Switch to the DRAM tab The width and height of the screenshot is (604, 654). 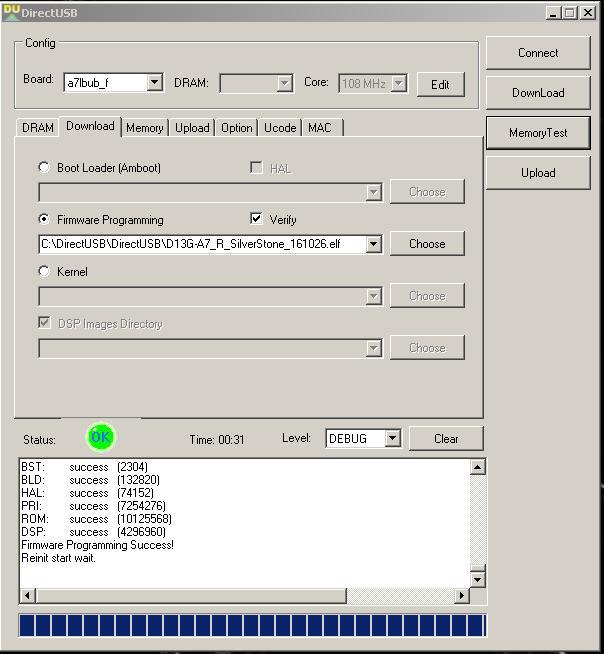[38, 128]
